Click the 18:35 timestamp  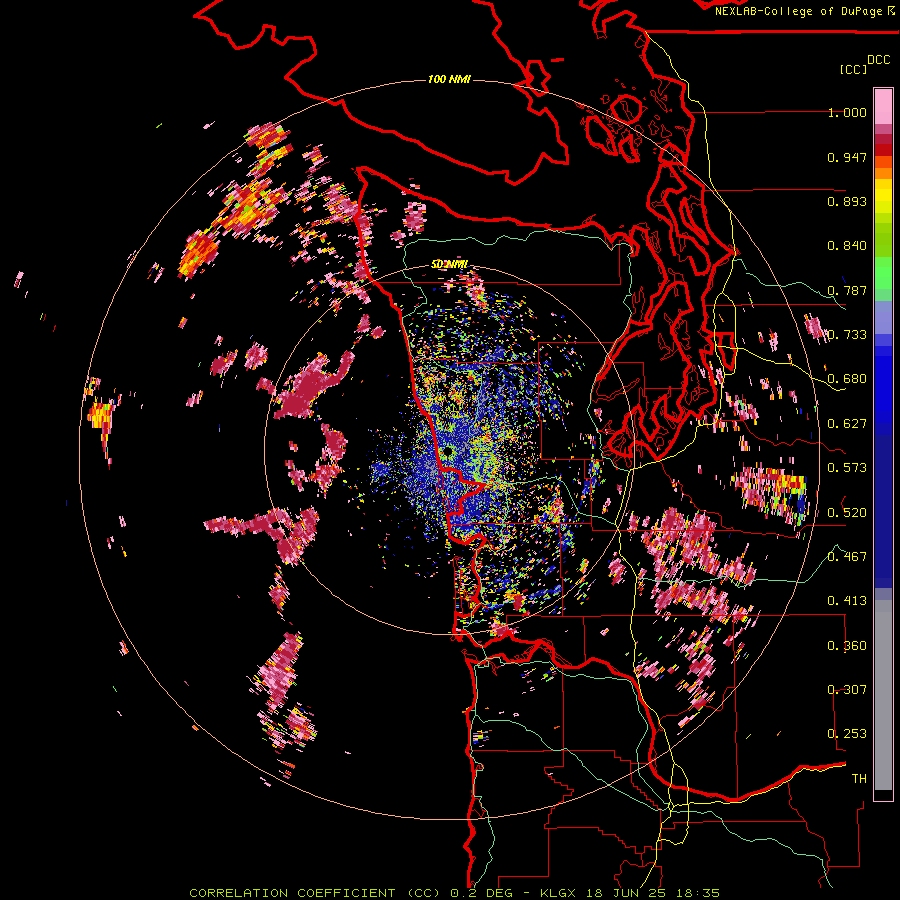(x=698, y=893)
